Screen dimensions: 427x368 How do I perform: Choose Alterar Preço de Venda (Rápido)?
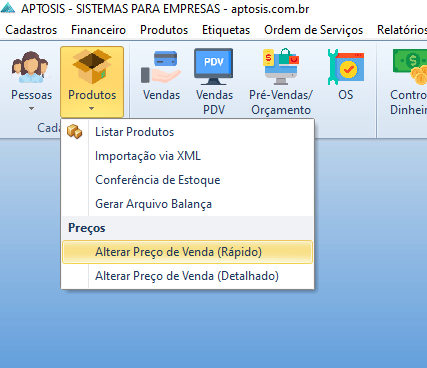187,252
